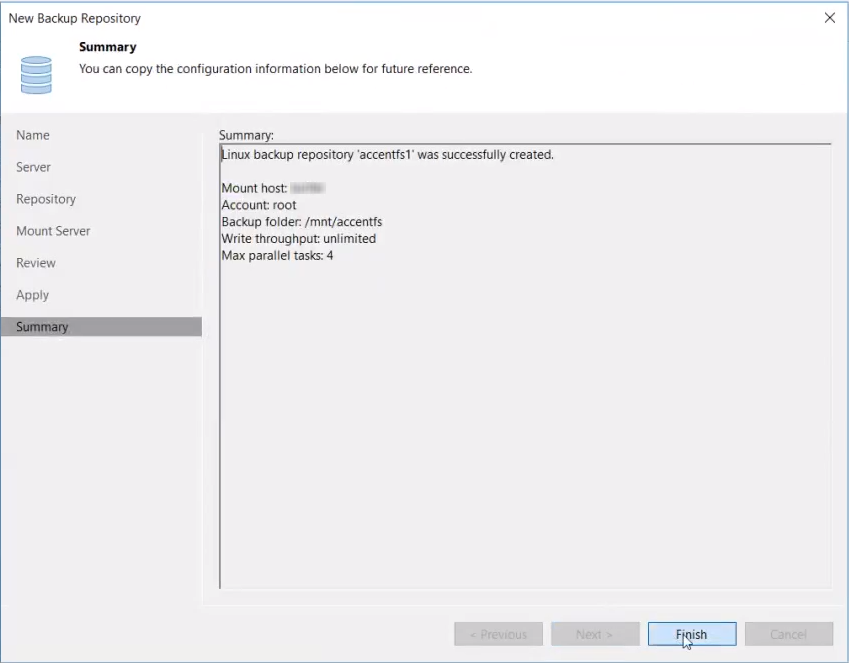Click the greyed-out Next button
The width and height of the screenshot is (849, 663).
pos(594,634)
